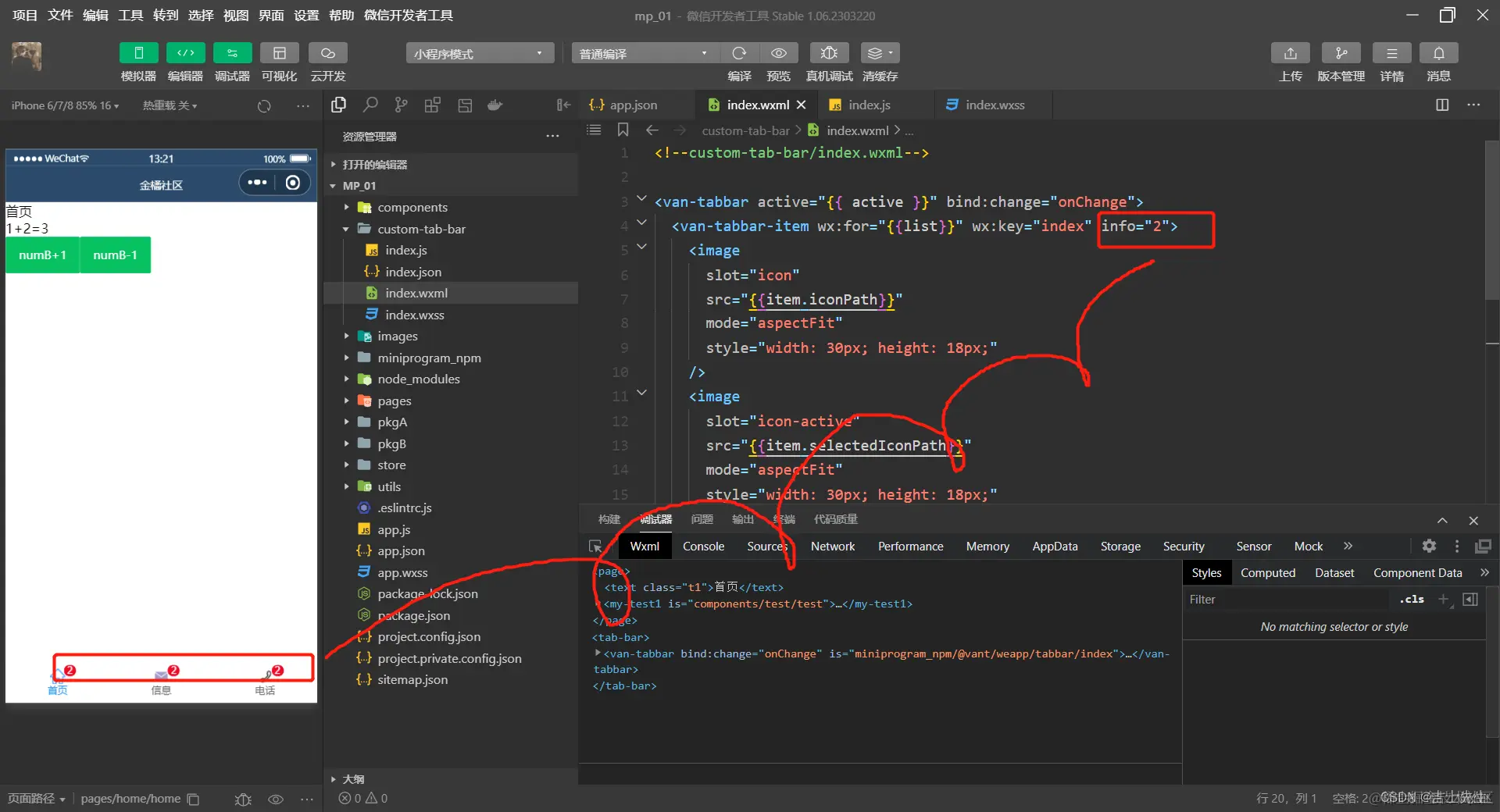
Task: Open the 热重载 hot reload dropdown
Action: pyautogui.click(x=170, y=105)
